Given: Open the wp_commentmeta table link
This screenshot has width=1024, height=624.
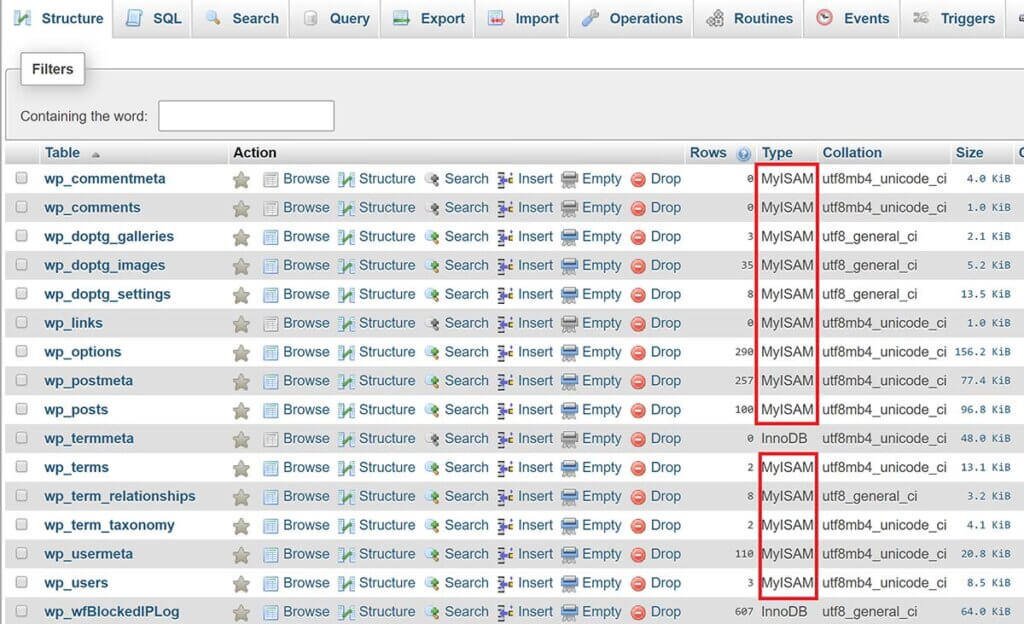Looking at the screenshot, I should coord(104,179).
